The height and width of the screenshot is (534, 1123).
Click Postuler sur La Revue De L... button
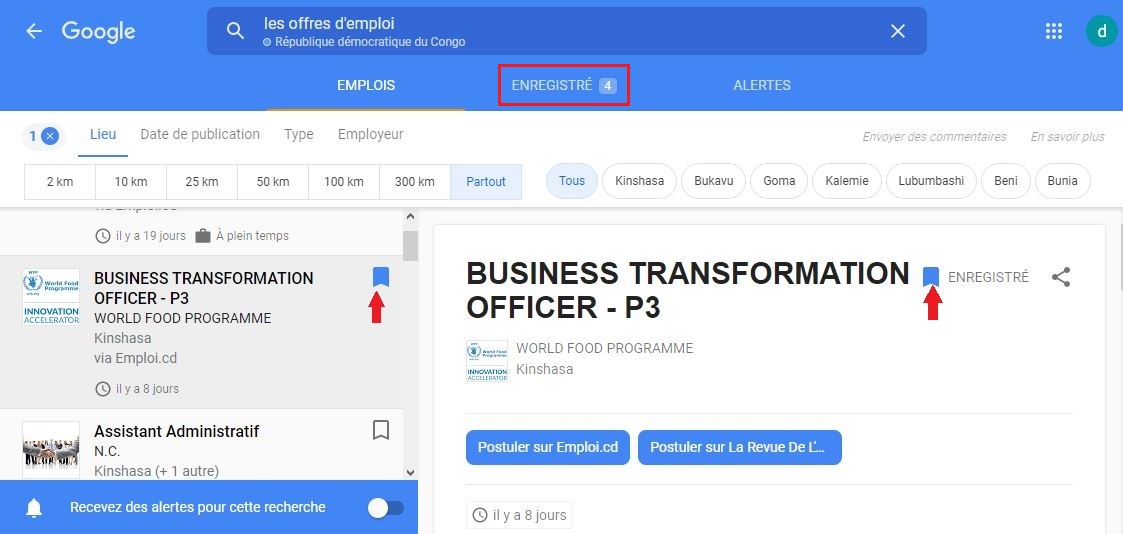coord(740,447)
